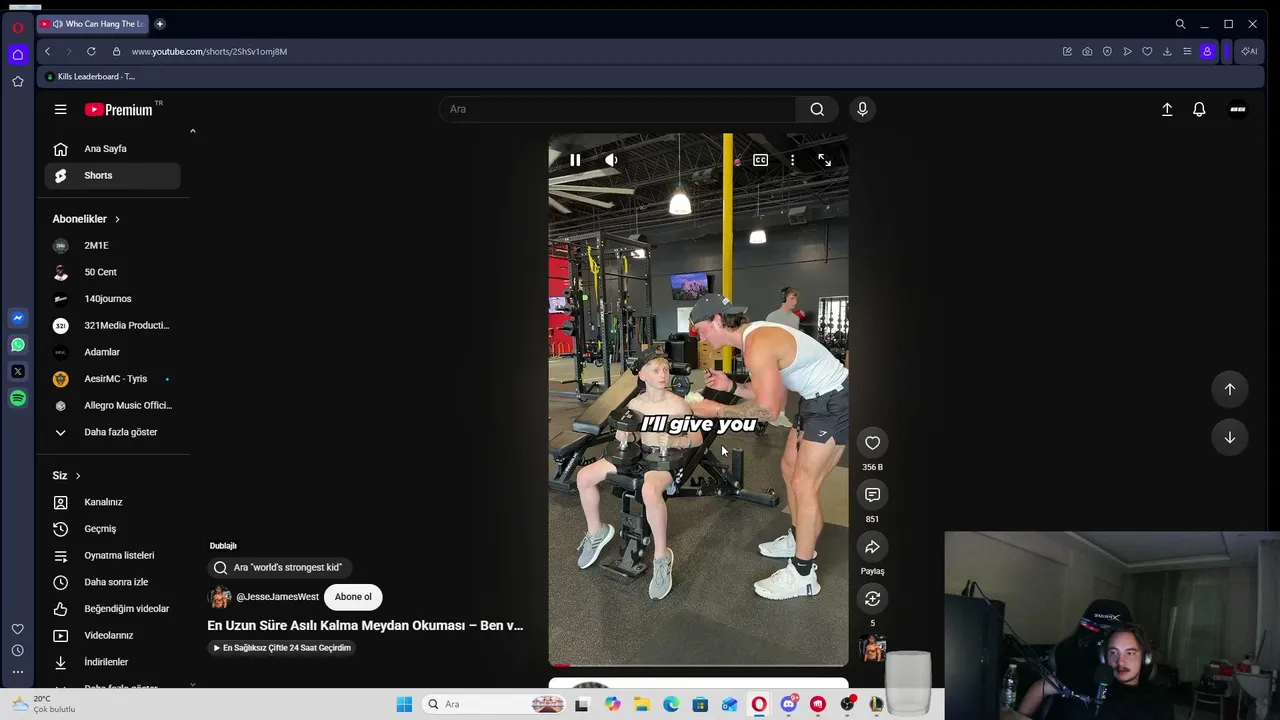This screenshot has width=1280, height=720.
Task: Open Opera's bookmark heart in the address bar
Action: point(1147,51)
